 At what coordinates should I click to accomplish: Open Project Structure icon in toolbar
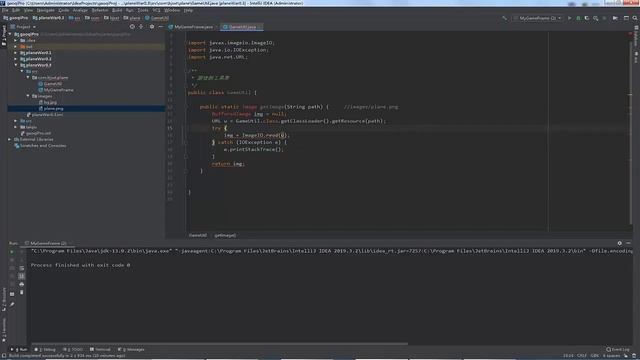point(626,18)
